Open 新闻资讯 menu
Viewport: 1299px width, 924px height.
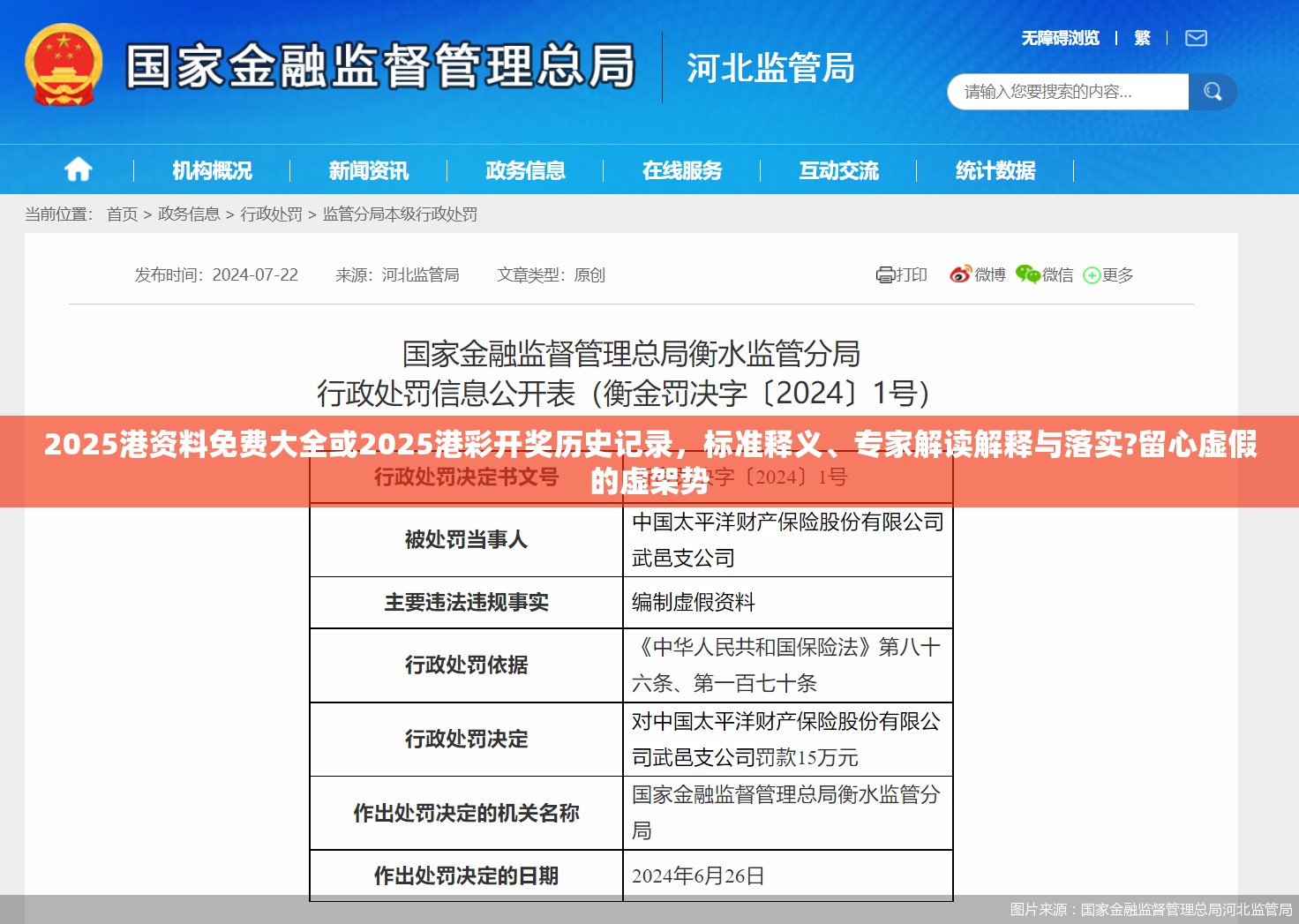[x=368, y=170]
